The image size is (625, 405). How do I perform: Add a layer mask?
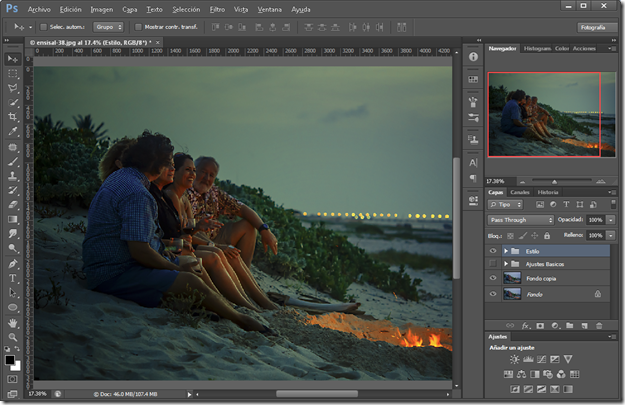(x=540, y=326)
